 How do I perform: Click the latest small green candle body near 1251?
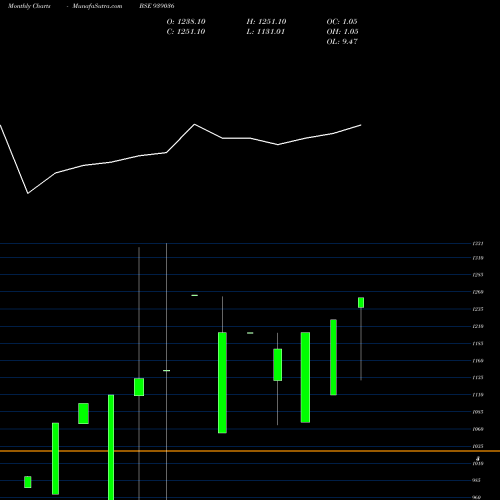(x=361, y=303)
